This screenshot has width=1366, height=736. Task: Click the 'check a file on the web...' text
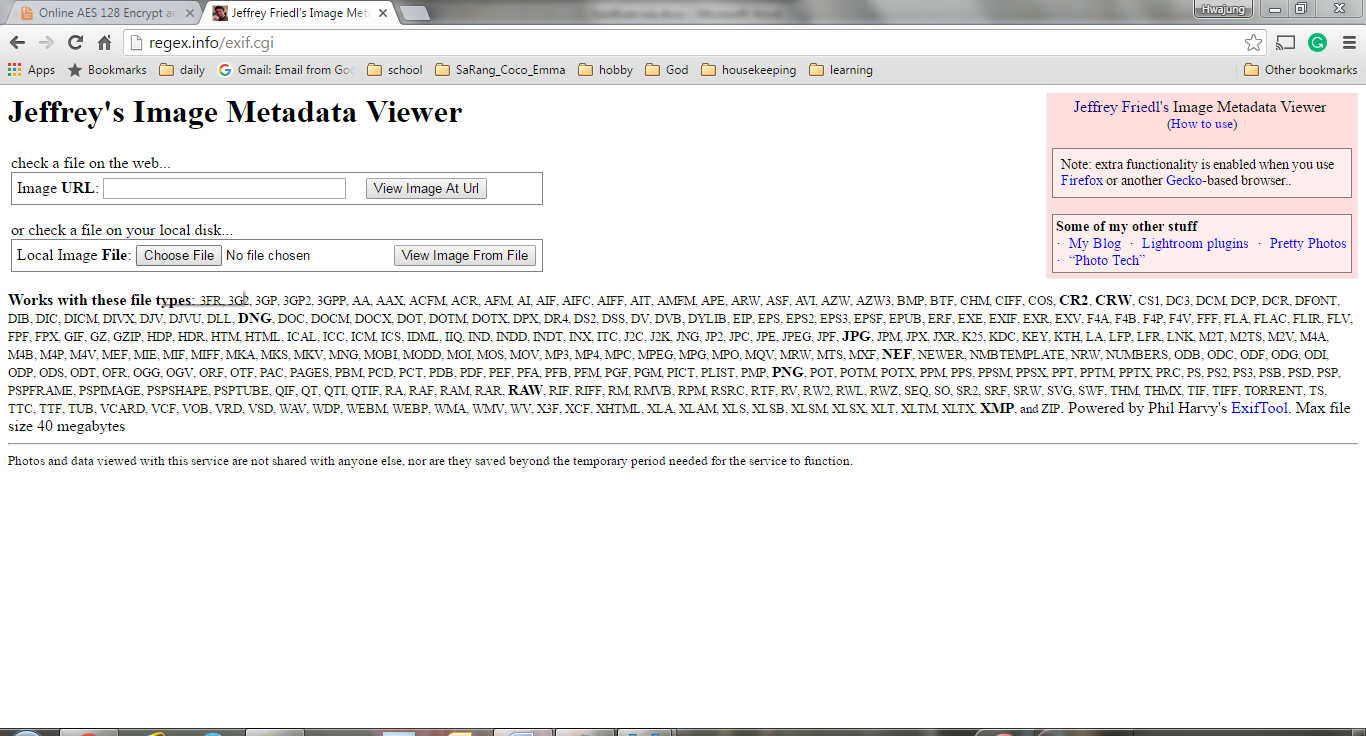point(91,163)
